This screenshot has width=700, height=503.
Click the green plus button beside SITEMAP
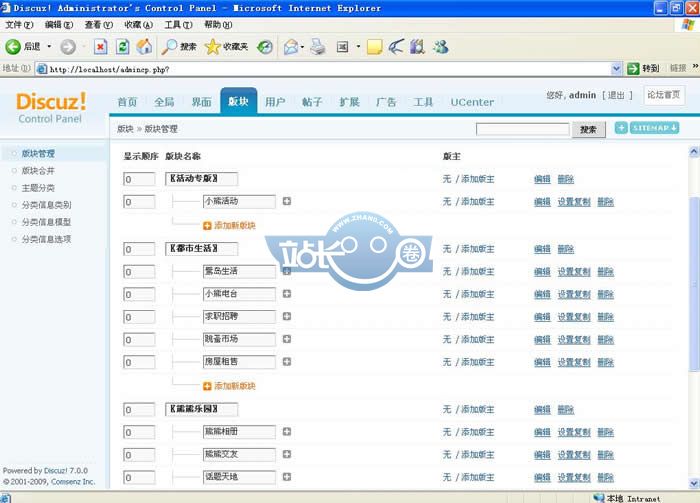pyautogui.click(x=621, y=128)
